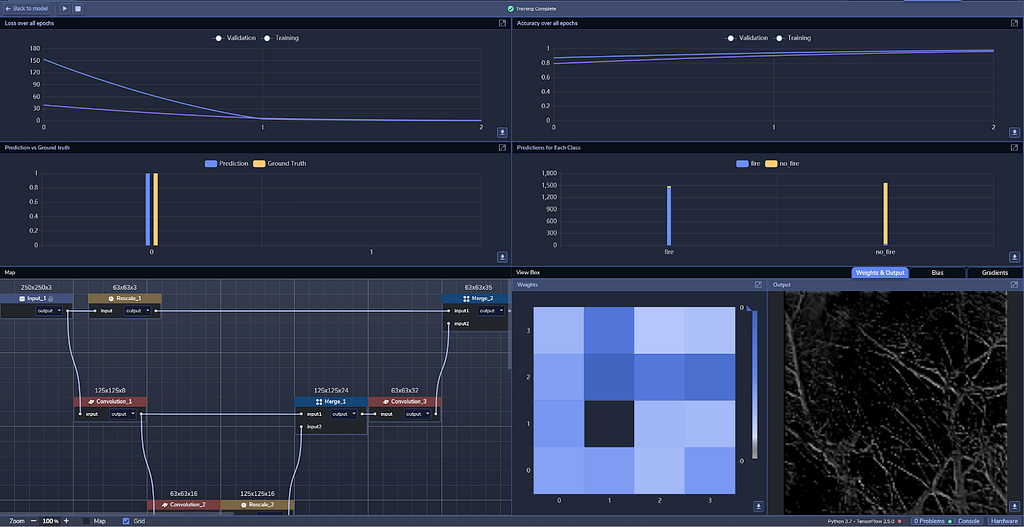The width and height of the screenshot is (1024, 527).
Task: Toggle Training series in Accuracy chart legend
Action: (792, 38)
